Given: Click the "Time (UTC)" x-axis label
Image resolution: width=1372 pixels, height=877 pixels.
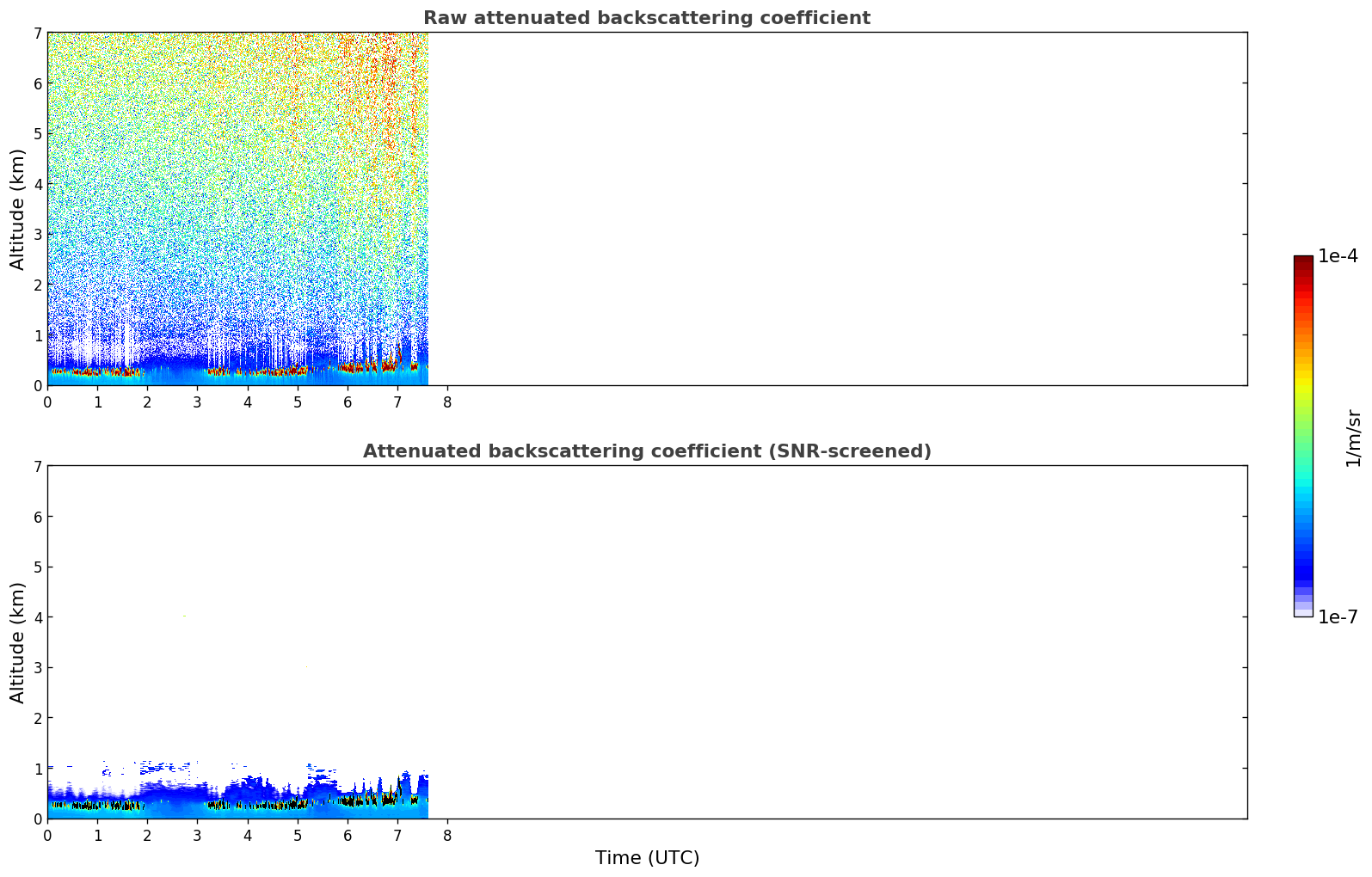Looking at the screenshot, I should (x=647, y=857).
